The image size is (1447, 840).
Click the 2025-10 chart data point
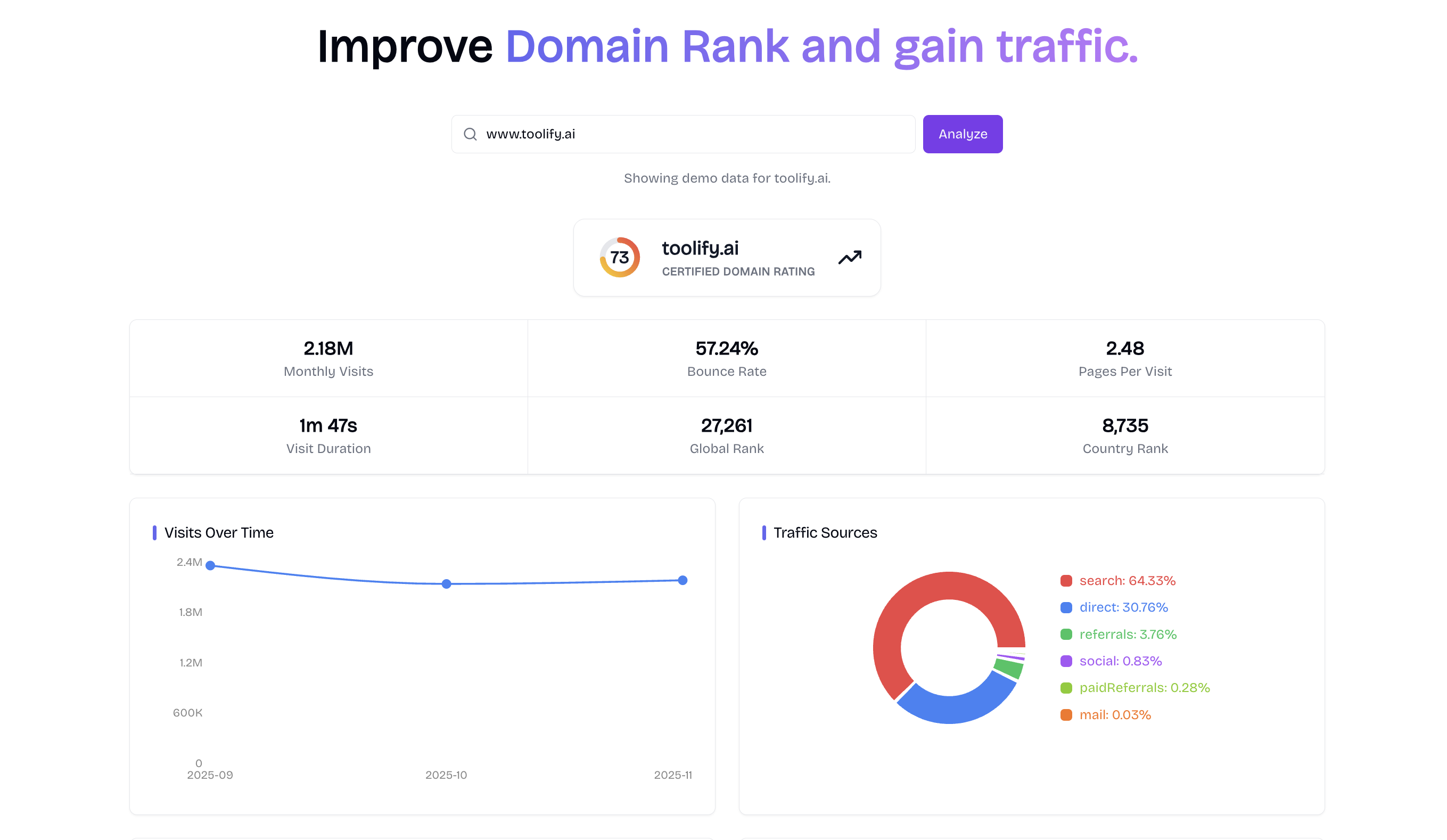[446, 584]
